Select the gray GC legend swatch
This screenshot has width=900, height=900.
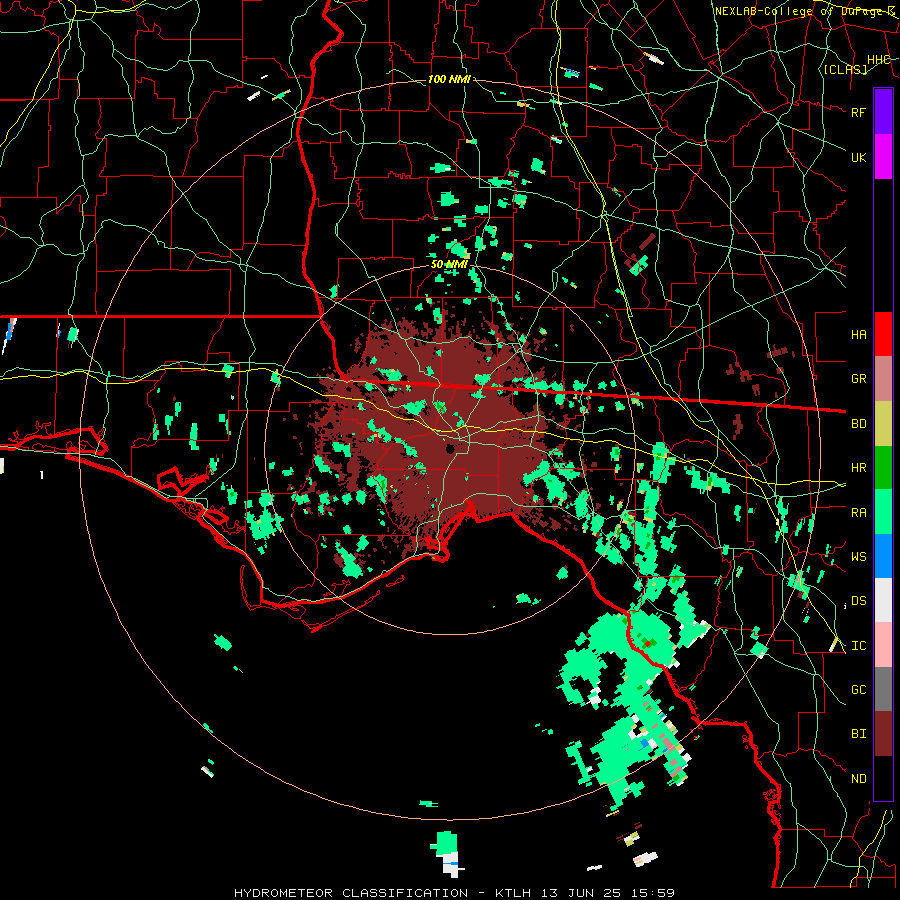coord(883,689)
